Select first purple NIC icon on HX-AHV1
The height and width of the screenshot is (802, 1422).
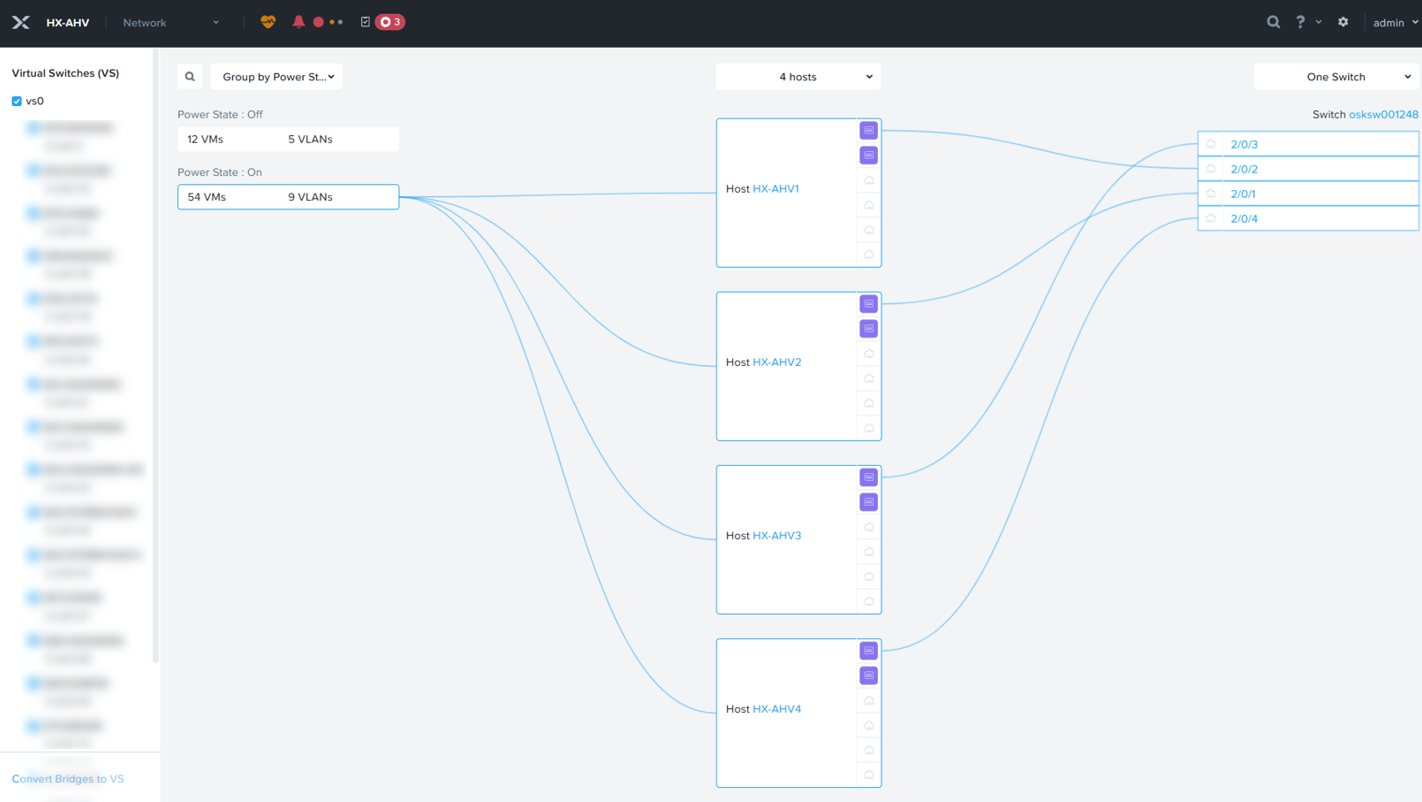pyautogui.click(x=868, y=131)
